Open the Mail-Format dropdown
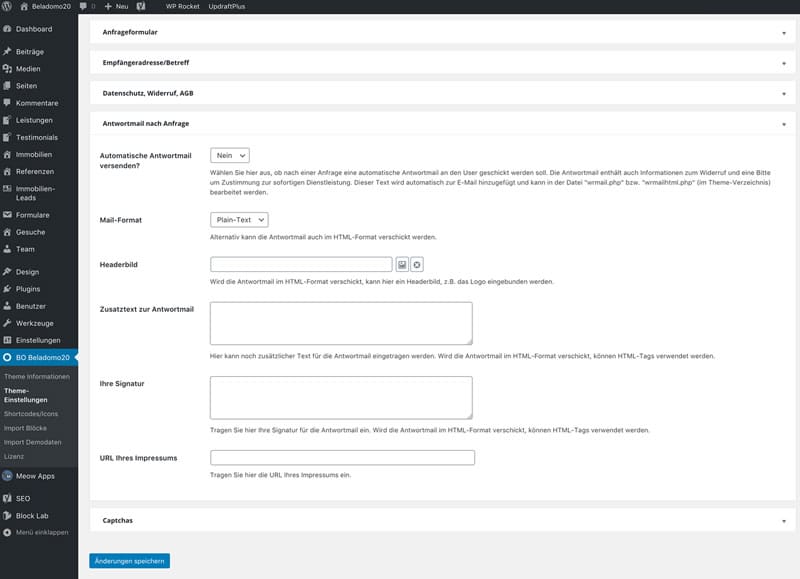The width and height of the screenshot is (800, 579). [x=239, y=219]
